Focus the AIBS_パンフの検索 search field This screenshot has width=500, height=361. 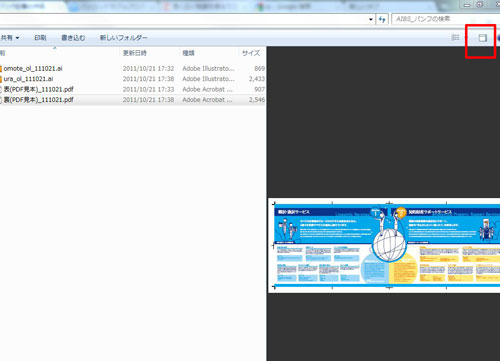click(446, 19)
